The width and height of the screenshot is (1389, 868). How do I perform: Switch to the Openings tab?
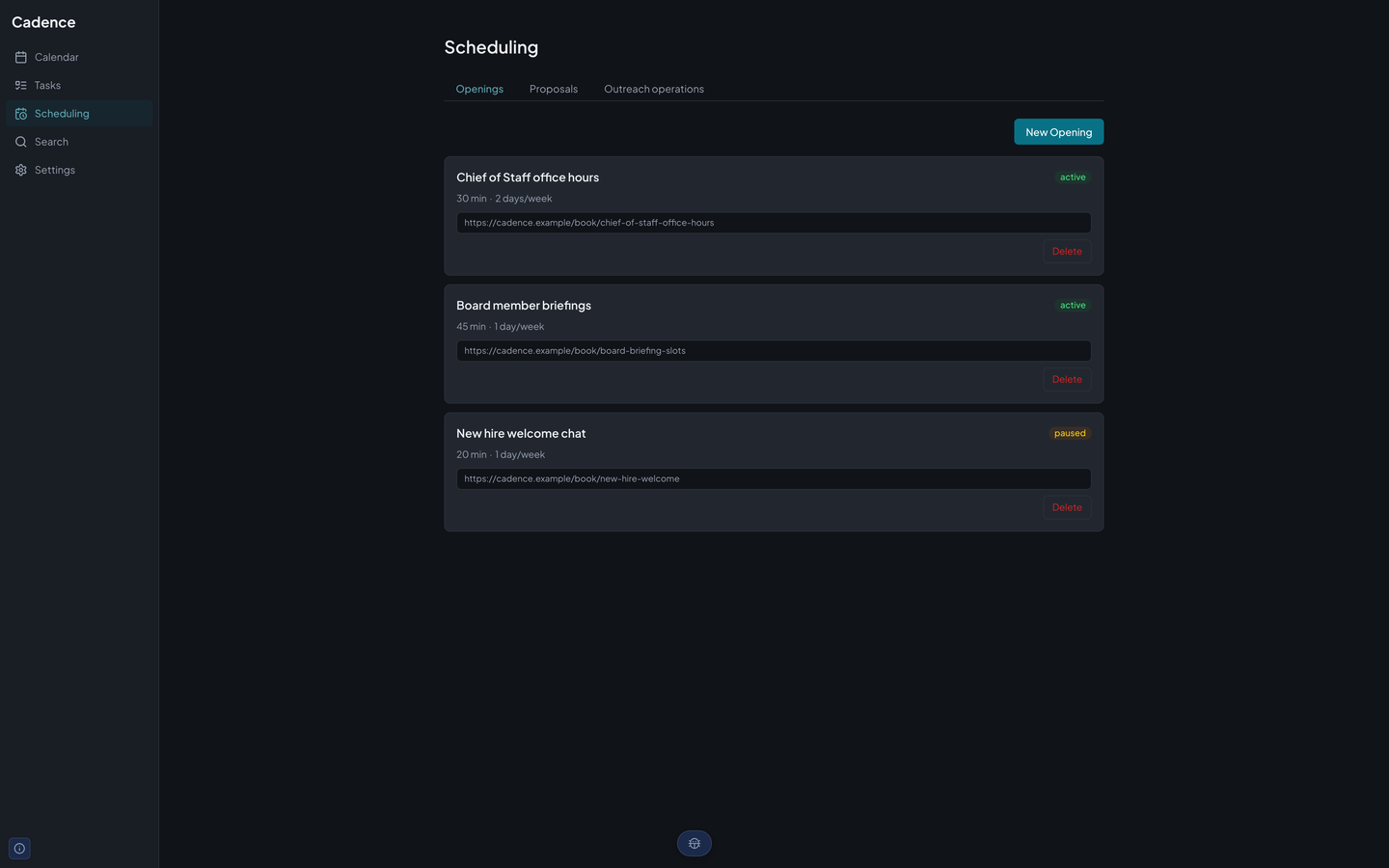(479, 89)
